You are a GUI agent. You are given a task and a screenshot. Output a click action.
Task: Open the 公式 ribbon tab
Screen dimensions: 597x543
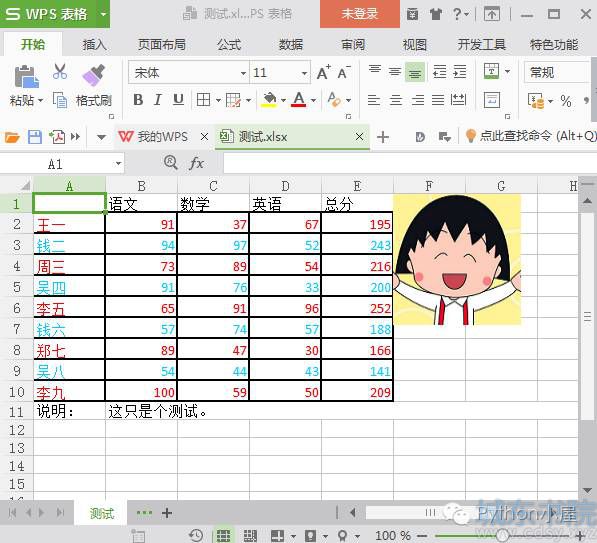tap(229, 45)
